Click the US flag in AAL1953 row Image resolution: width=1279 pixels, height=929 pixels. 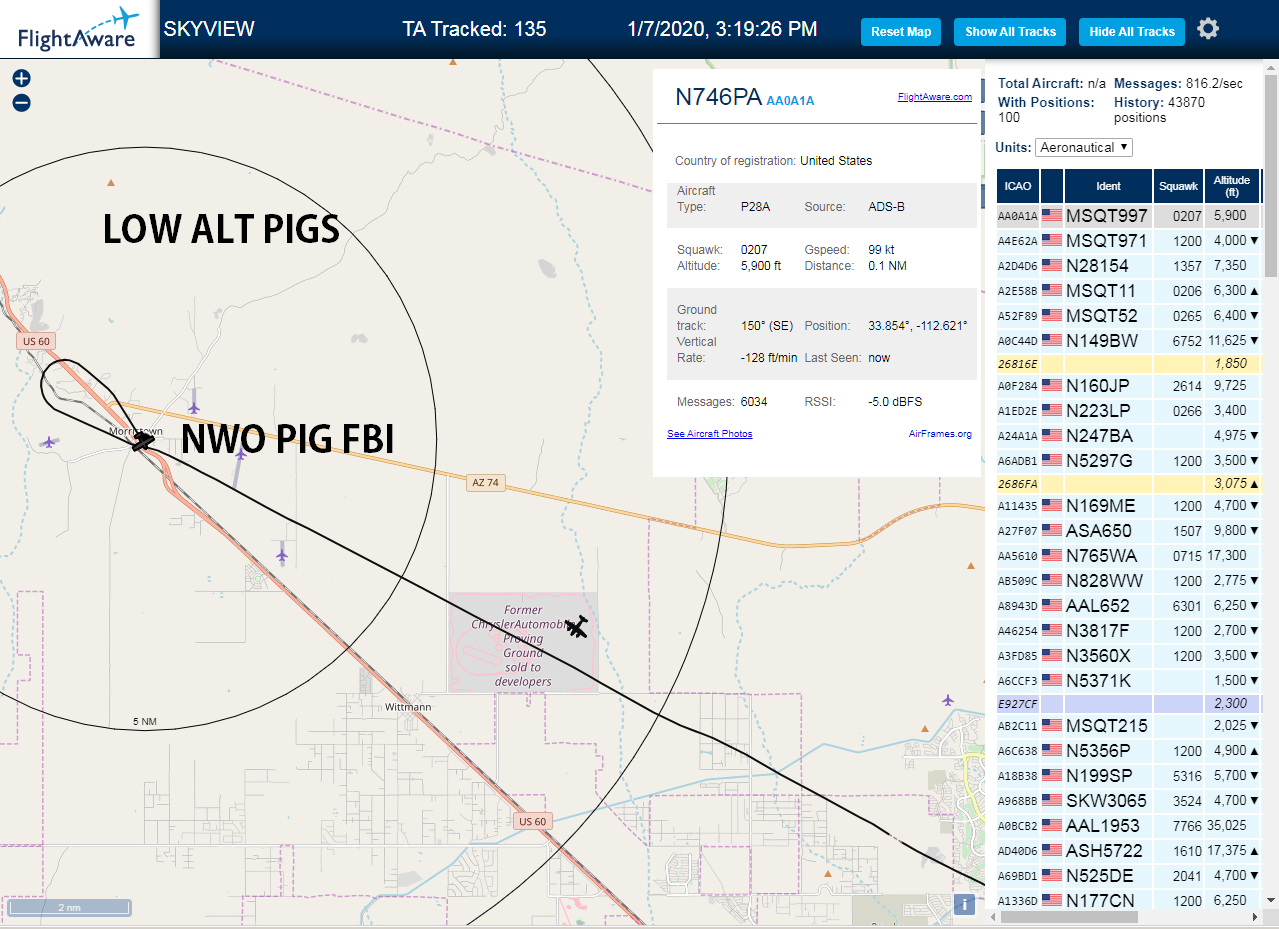click(x=1052, y=825)
